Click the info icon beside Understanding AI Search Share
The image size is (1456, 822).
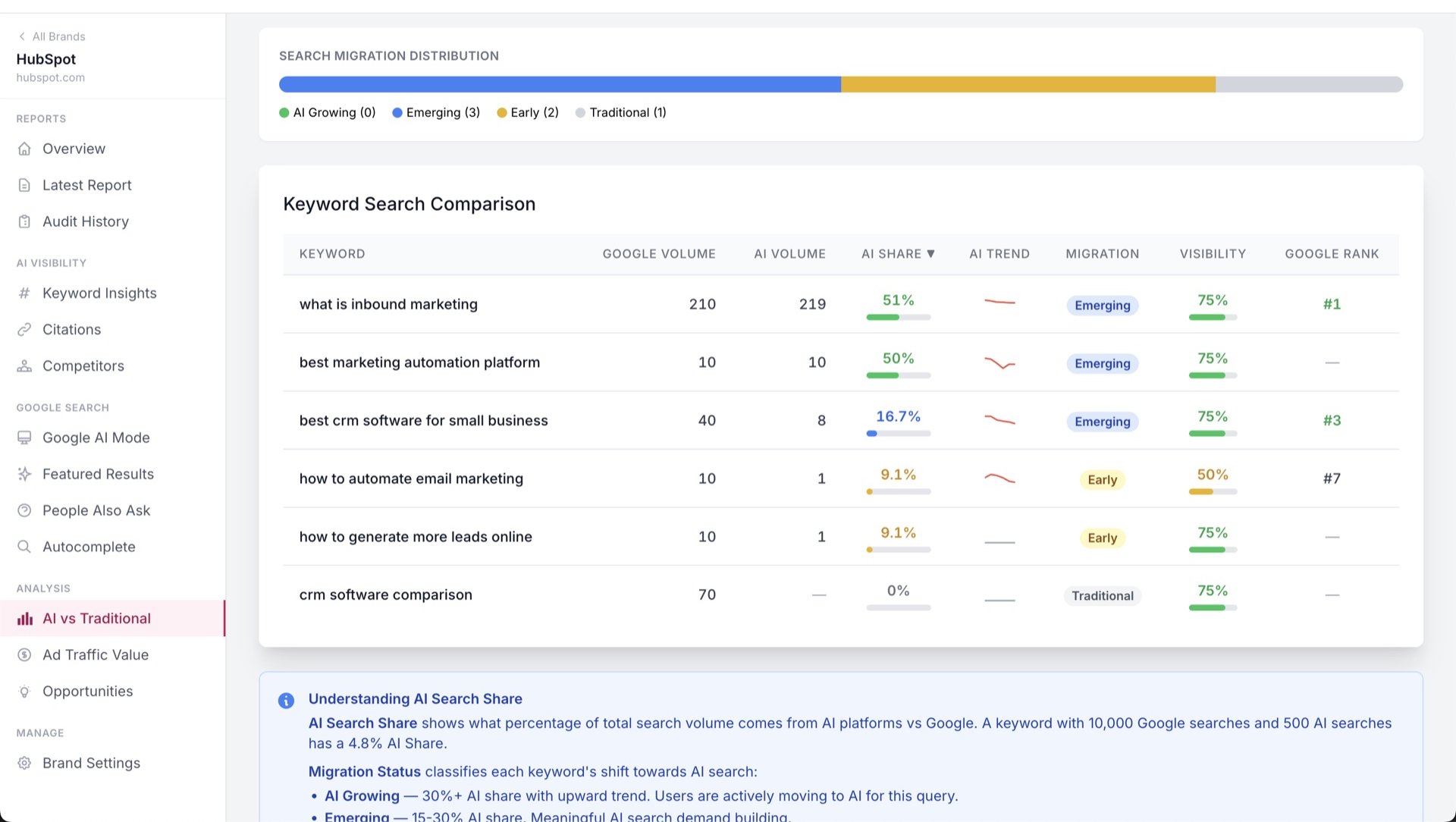286,701
